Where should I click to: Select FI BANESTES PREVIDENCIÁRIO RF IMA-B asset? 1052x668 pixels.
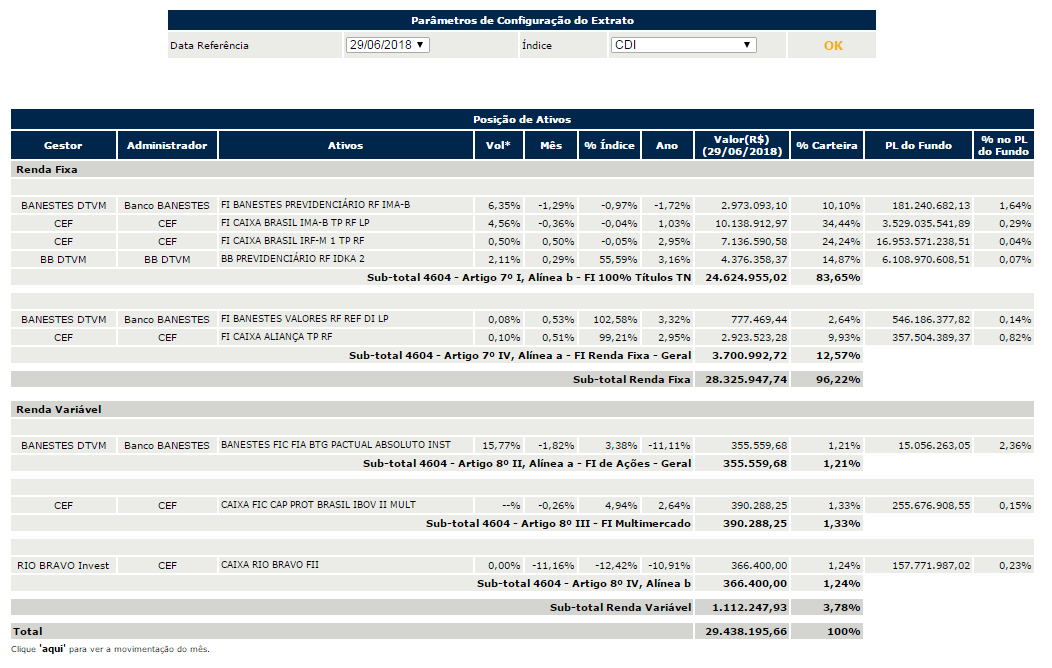click(x=315, y=205)
